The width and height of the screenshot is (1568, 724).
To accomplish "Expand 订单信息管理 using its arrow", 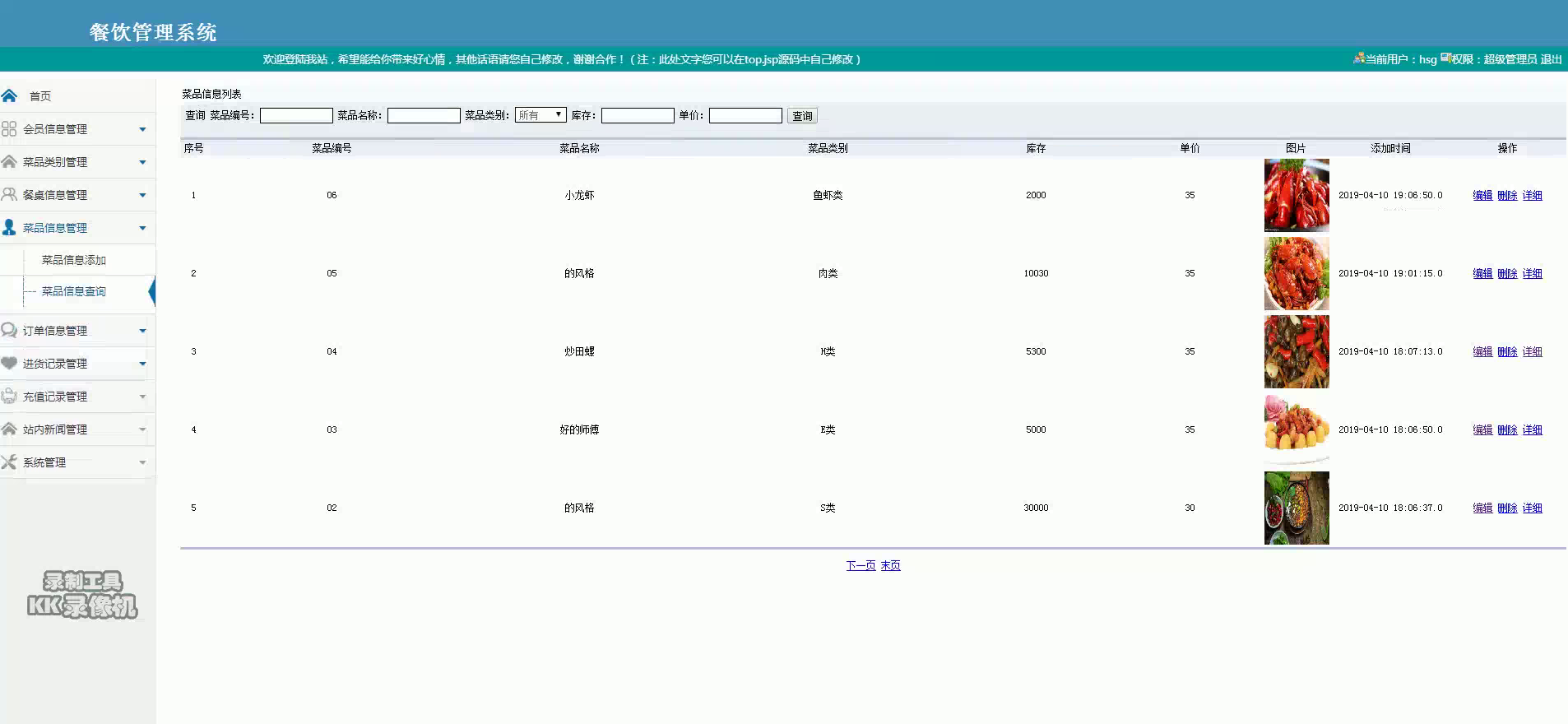I will pyautogui.click(x=142, y=331).
